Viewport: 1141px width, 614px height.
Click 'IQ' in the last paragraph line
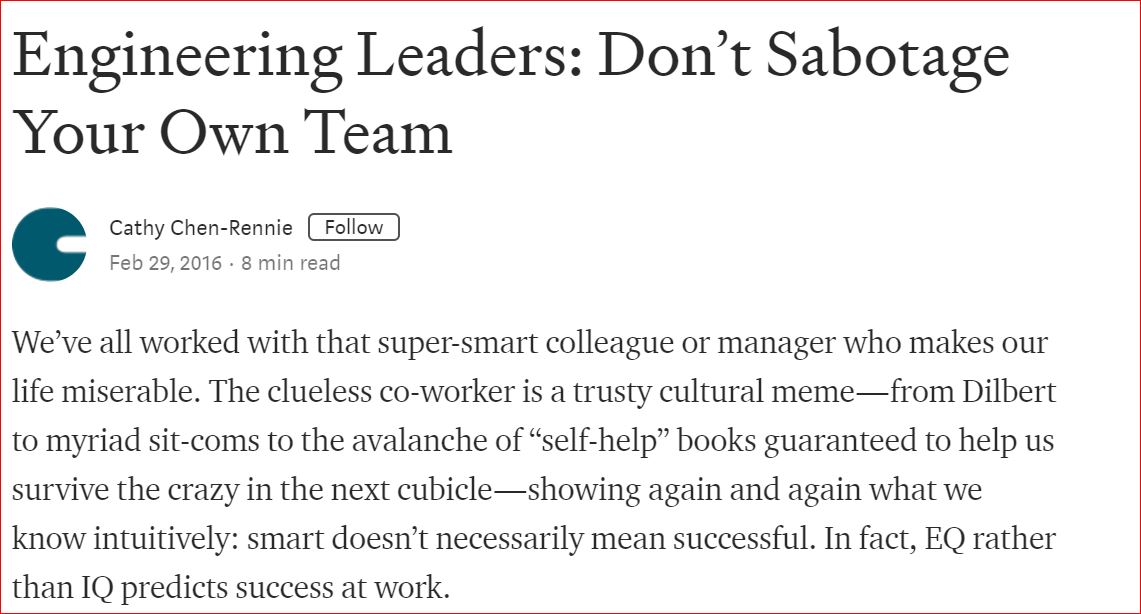point(97,588)
